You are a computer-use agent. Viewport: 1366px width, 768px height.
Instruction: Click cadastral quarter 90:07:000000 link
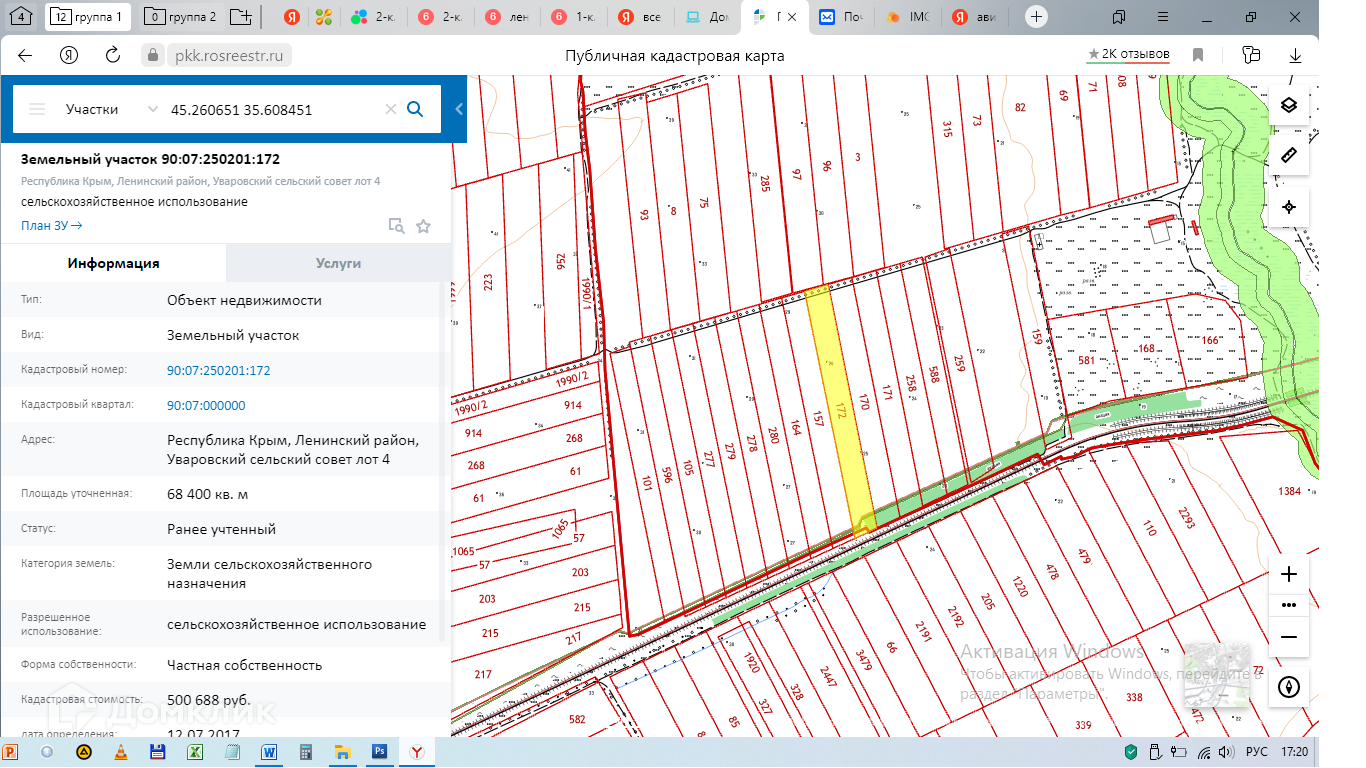tap(206, 406)
